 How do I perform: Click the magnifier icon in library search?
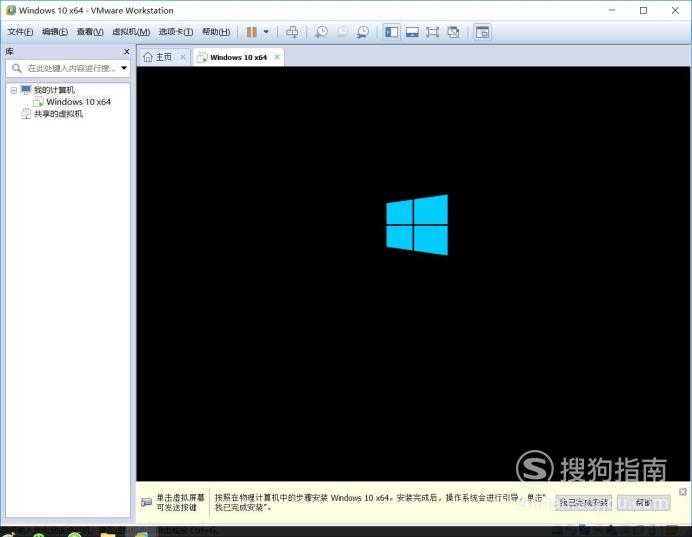coord(17,68)
